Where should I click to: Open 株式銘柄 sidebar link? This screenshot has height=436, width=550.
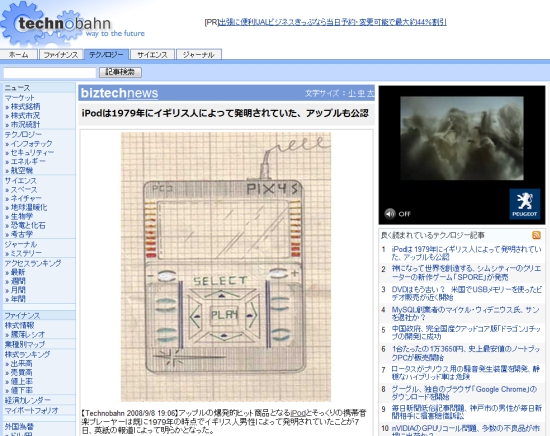pos(25,106)
